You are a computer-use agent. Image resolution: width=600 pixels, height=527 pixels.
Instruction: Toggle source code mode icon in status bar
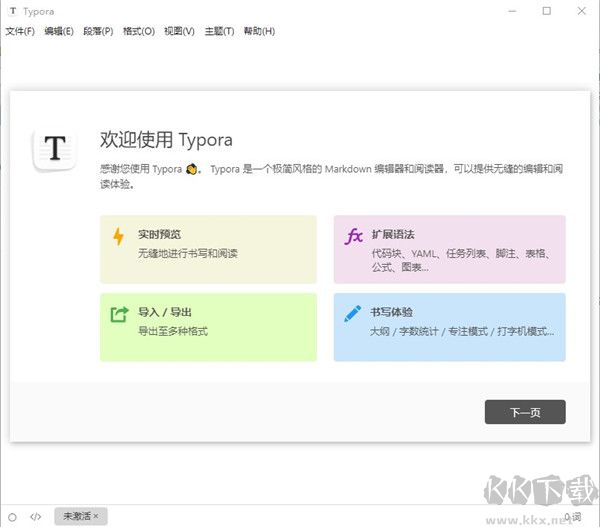[x=36, y=516]
